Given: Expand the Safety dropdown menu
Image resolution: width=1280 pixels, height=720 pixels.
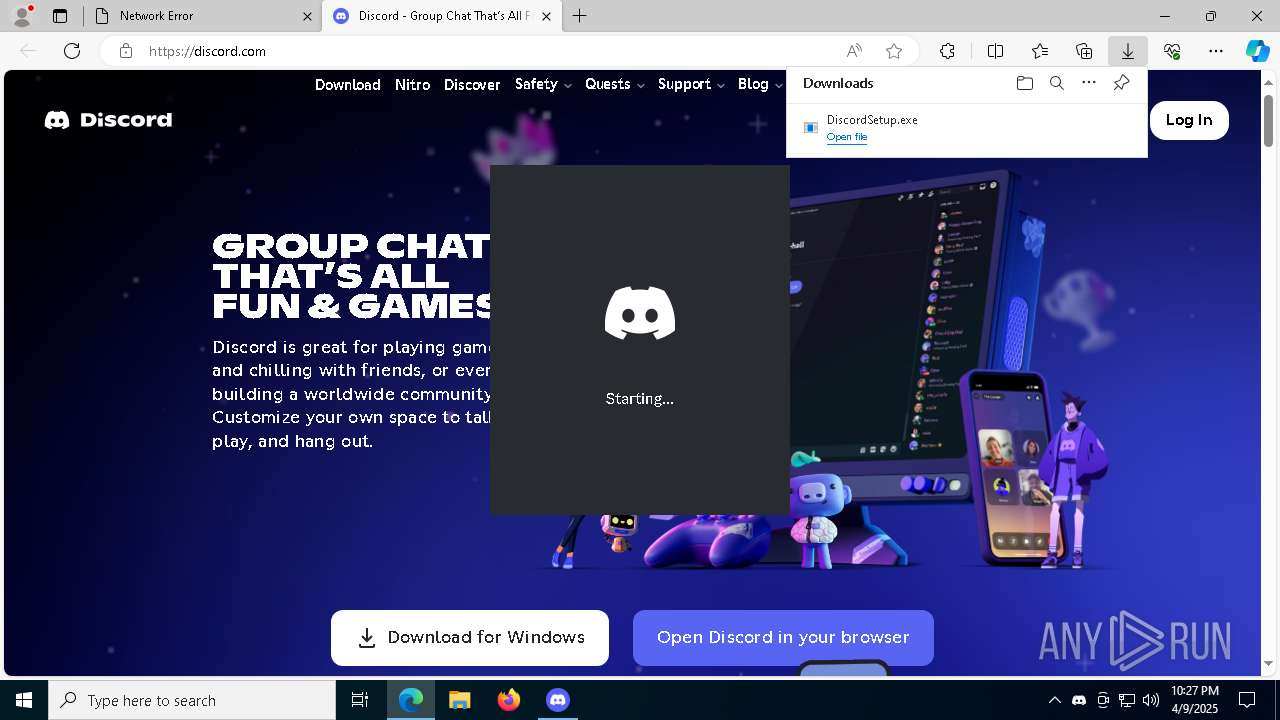Looking at the screenshot, I should pos(543,85).
